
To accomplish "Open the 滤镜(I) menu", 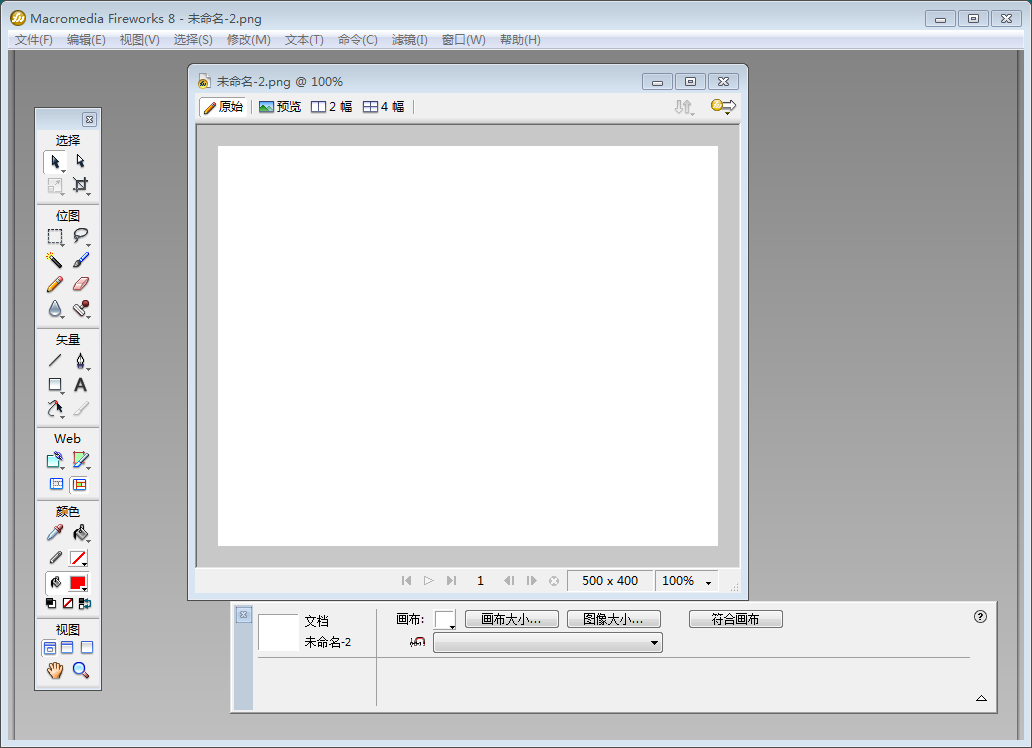I will pos(409,40).
